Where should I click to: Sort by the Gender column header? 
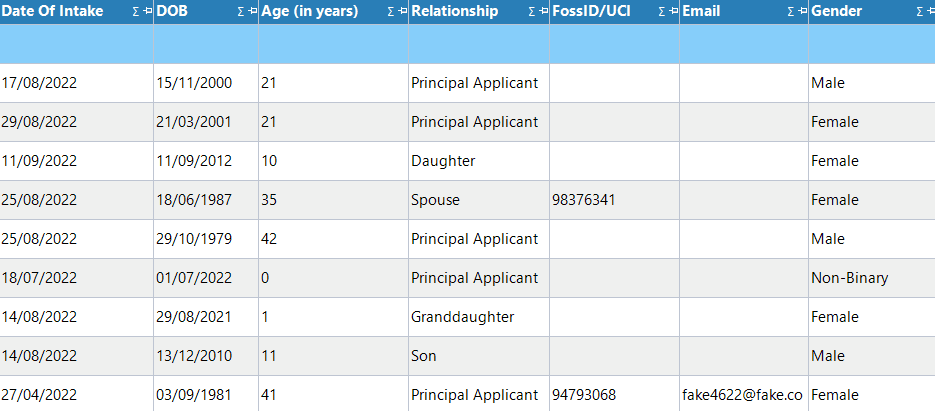837,12
